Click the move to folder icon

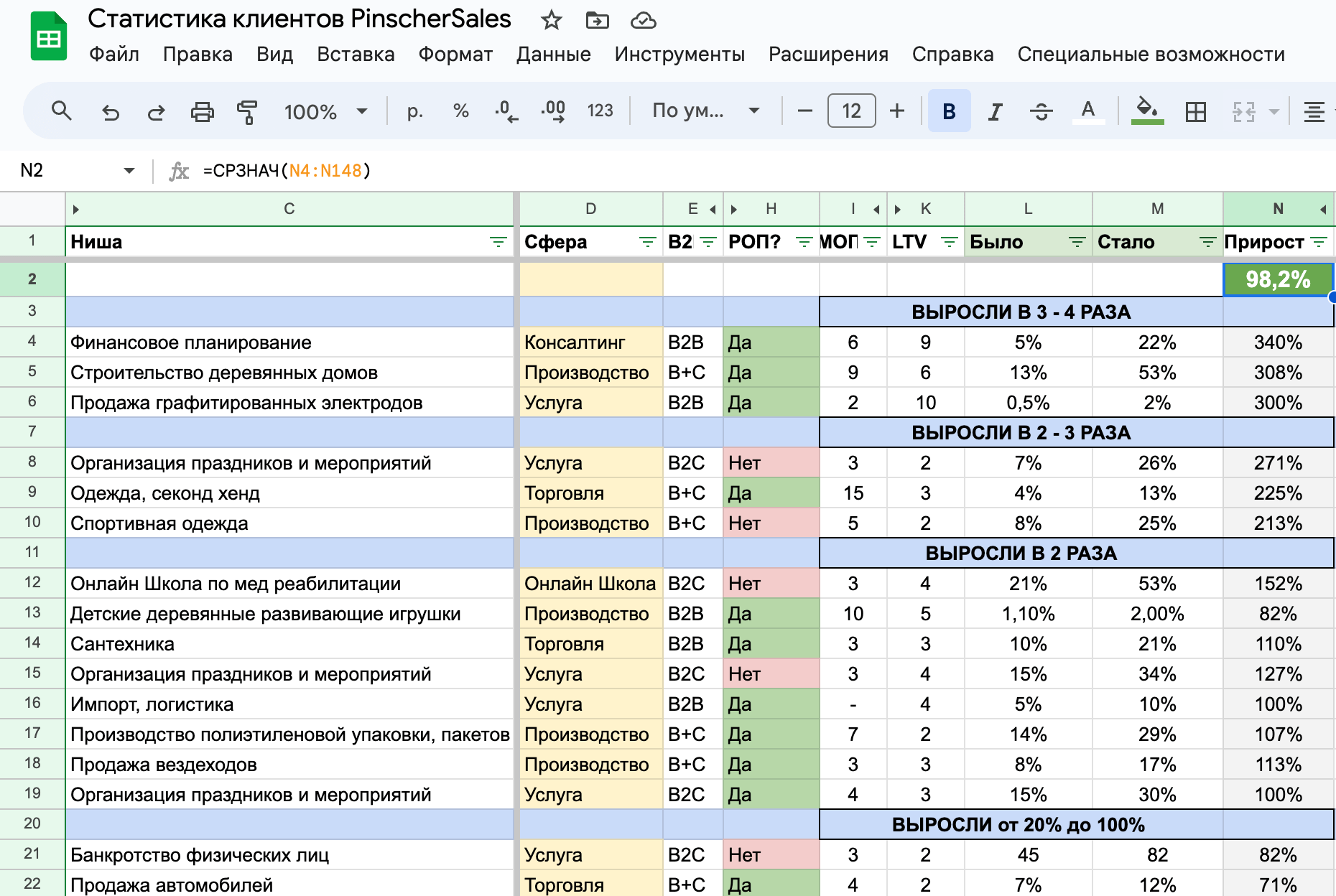[x=597, y=20]
